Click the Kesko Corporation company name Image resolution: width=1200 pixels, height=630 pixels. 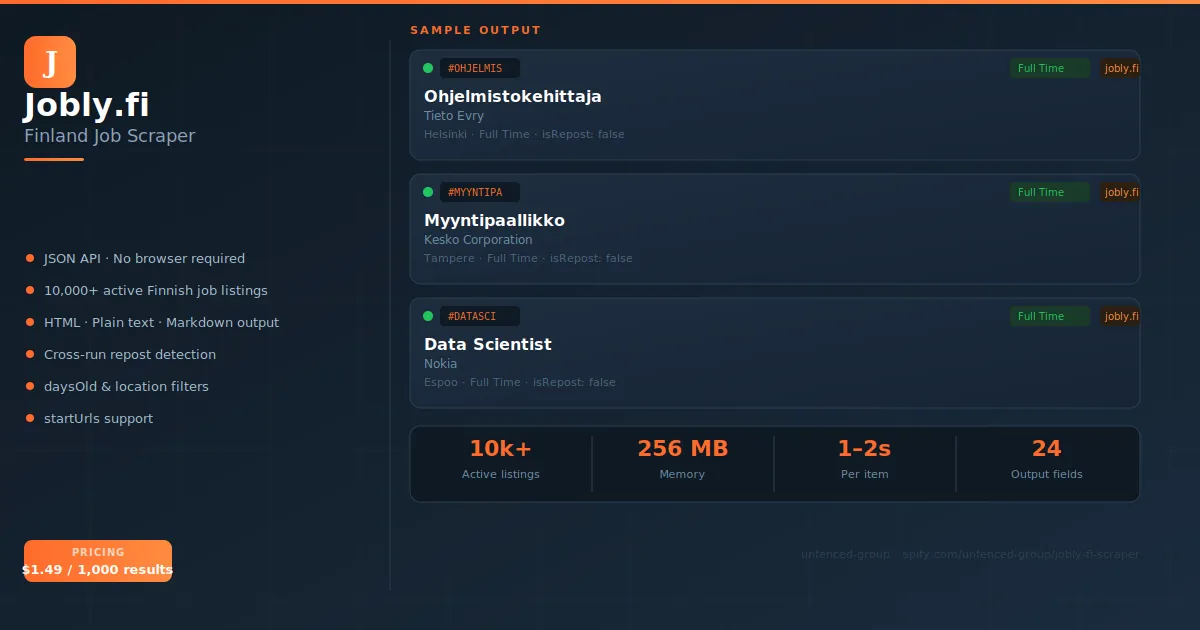(478, 240)
